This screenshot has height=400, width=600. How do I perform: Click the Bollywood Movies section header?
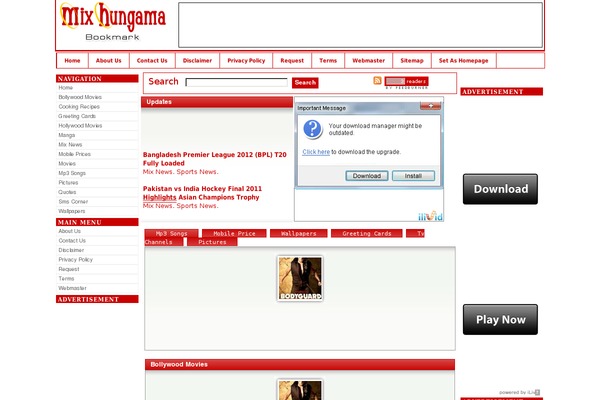pos(300,365)
